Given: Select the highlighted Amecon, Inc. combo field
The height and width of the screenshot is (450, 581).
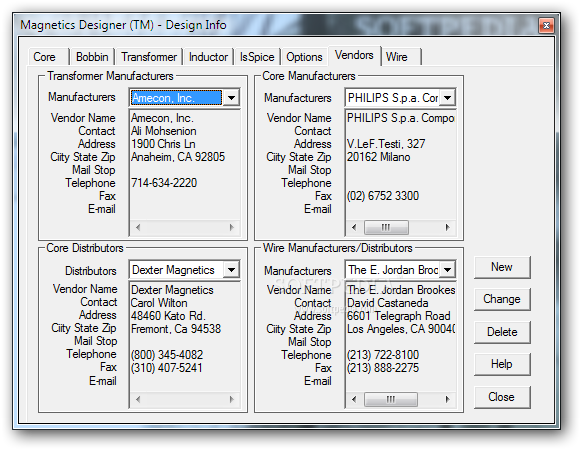Looking at the screenshot, I should [x=176, y=98].
